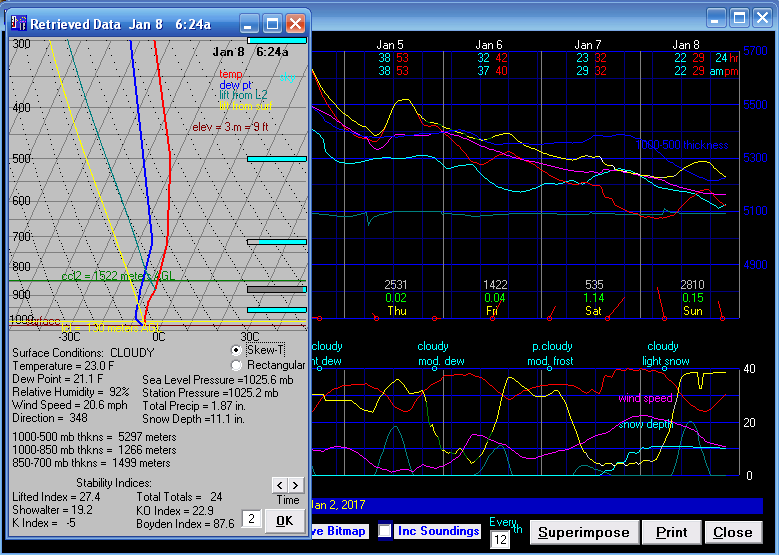Minimize the Retrieved Data window

(250, 23)
